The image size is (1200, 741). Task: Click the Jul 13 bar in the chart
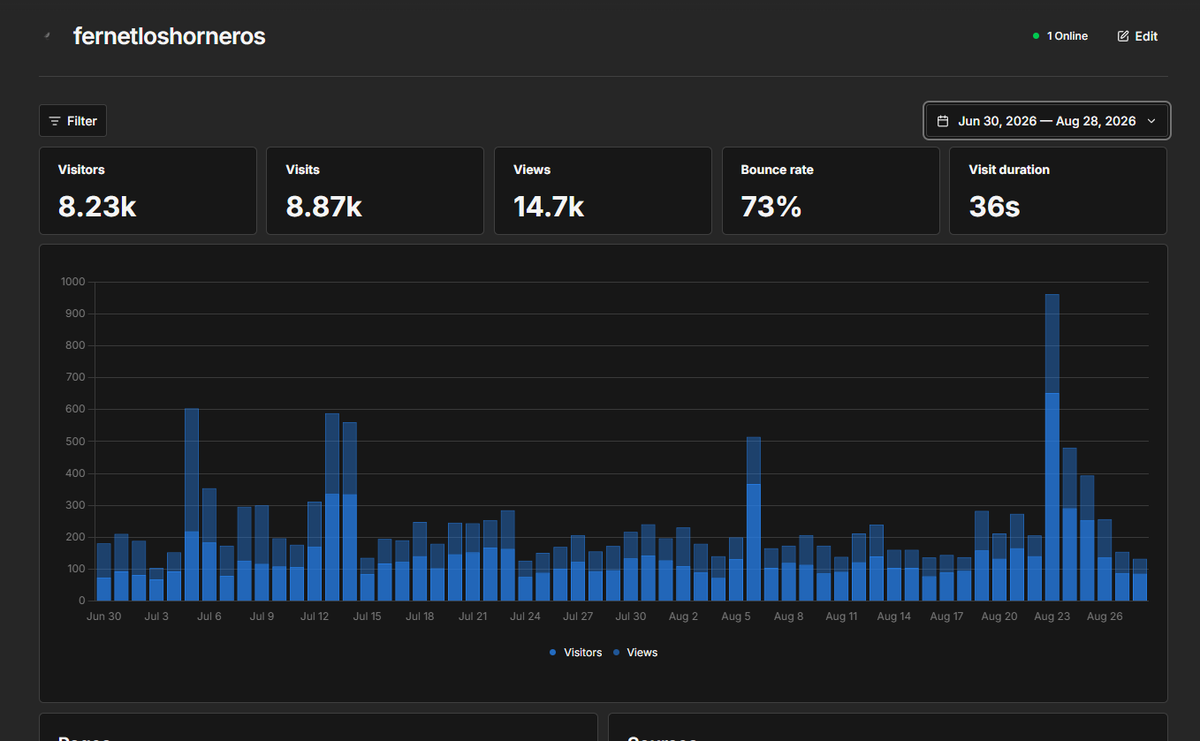pyautogui.click(x=332, y=506)
